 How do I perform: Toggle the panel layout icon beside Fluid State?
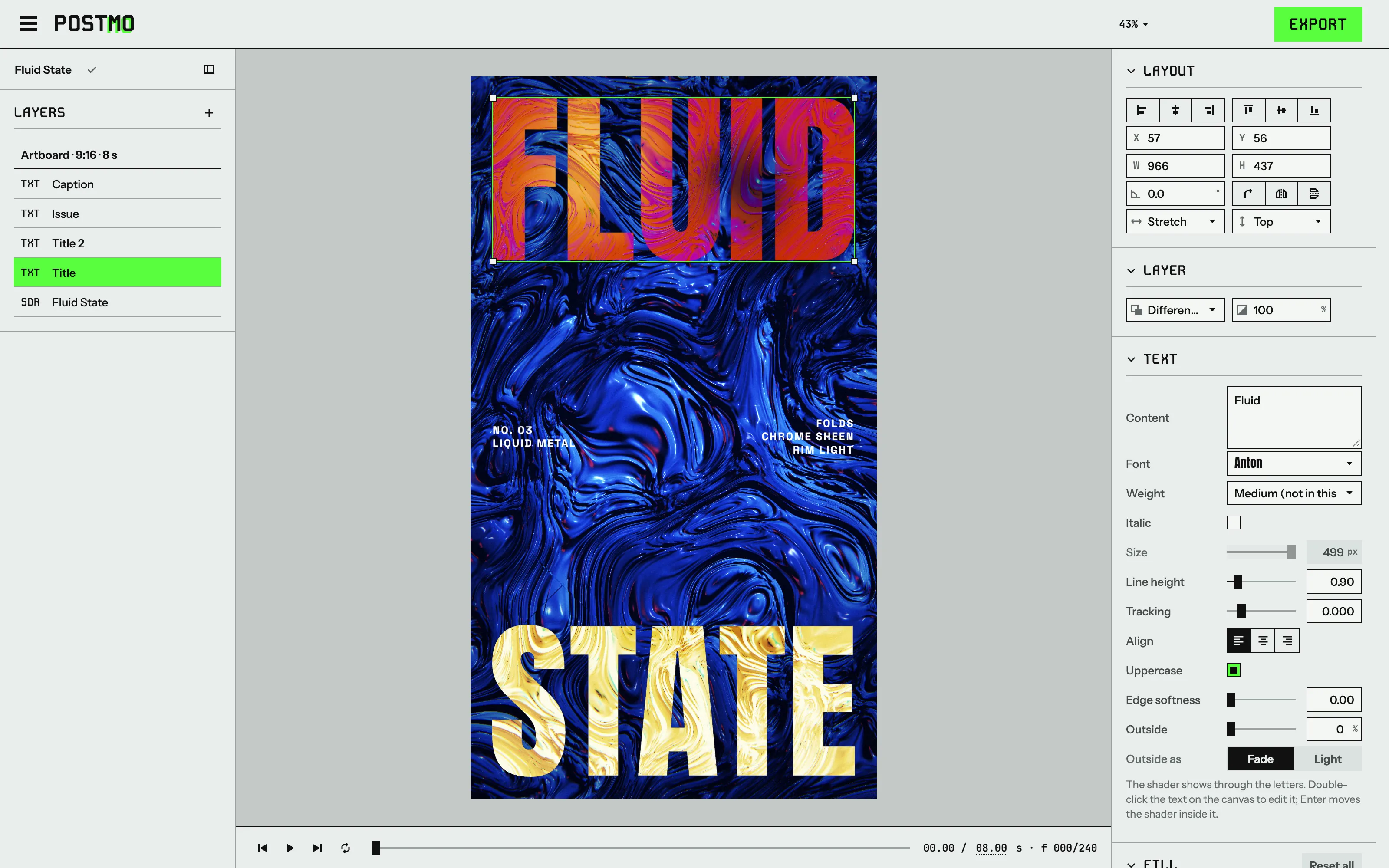click(209, 69)
